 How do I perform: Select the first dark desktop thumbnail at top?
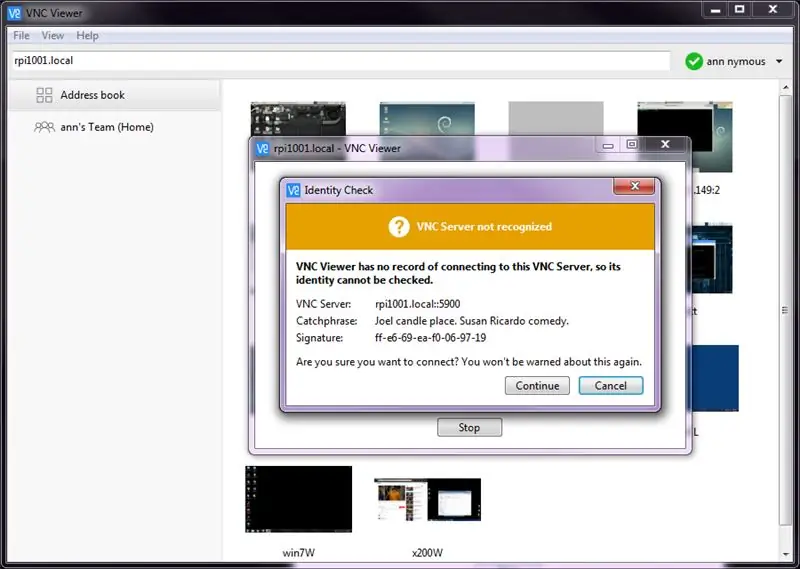pos(298,118)
